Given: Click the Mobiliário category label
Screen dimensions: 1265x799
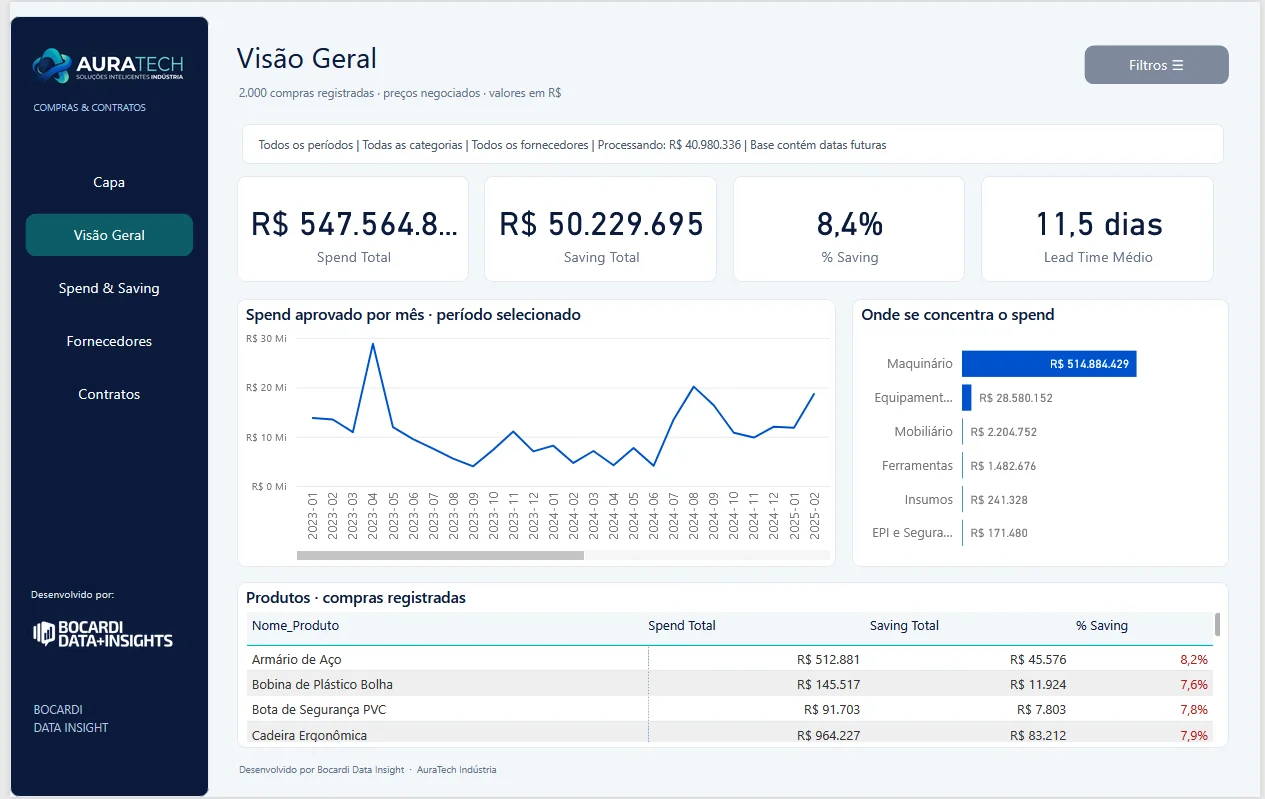Looking at the screenshot, I should (x=923, y=432).
